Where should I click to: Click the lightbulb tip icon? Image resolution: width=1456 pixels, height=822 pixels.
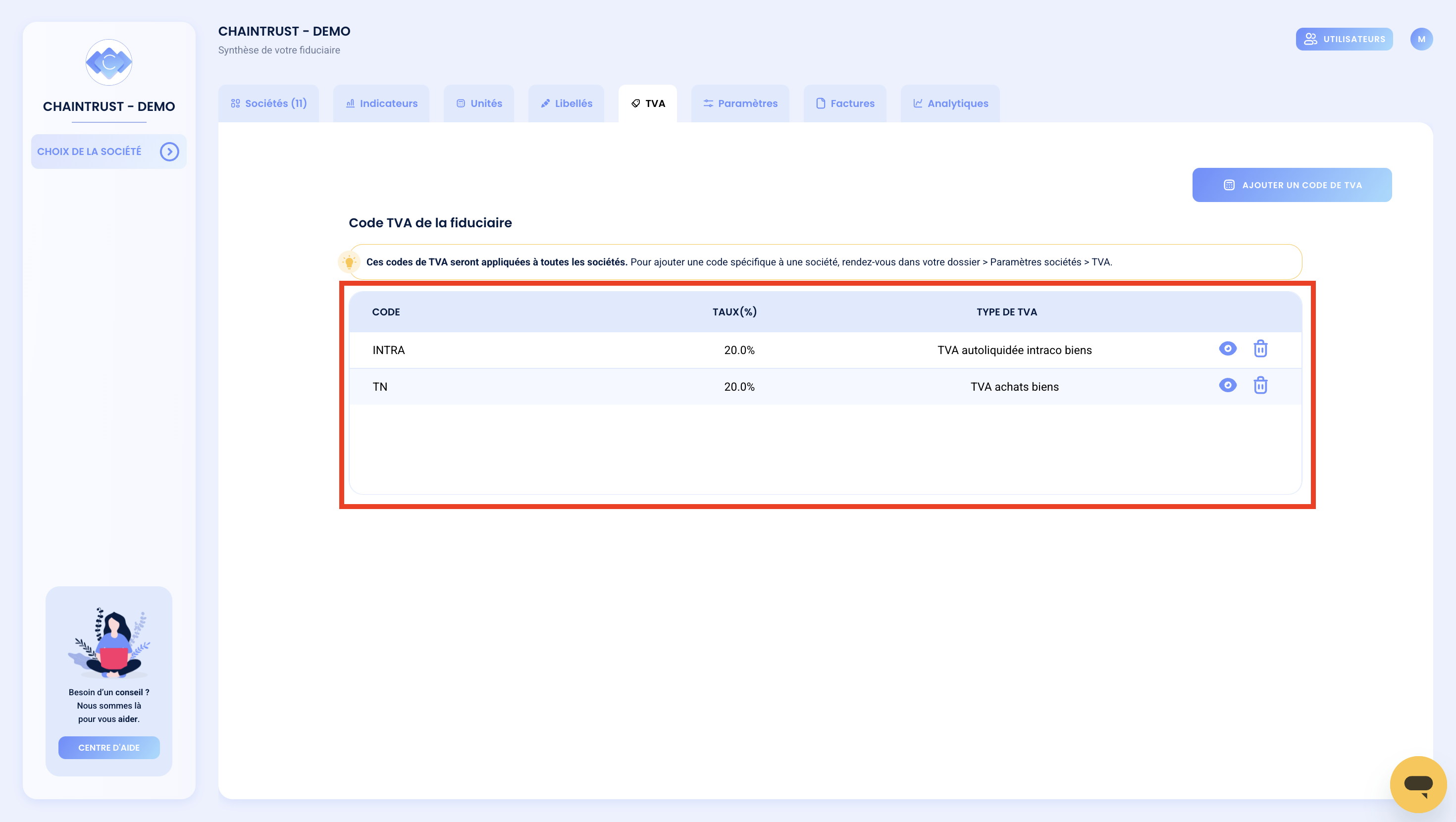(349, 262)
